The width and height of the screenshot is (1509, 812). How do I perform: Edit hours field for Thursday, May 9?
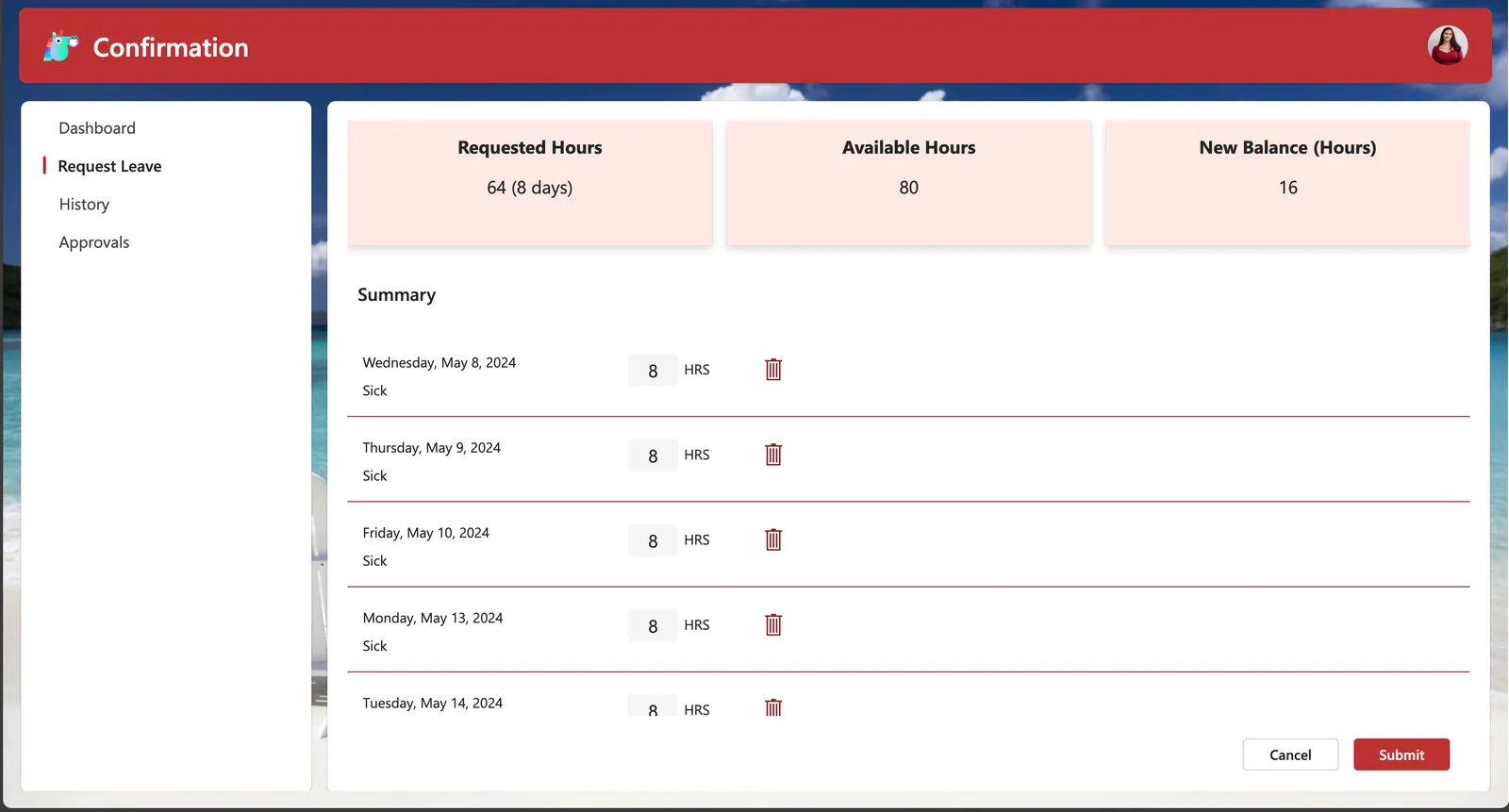click(x=653, y=456)
